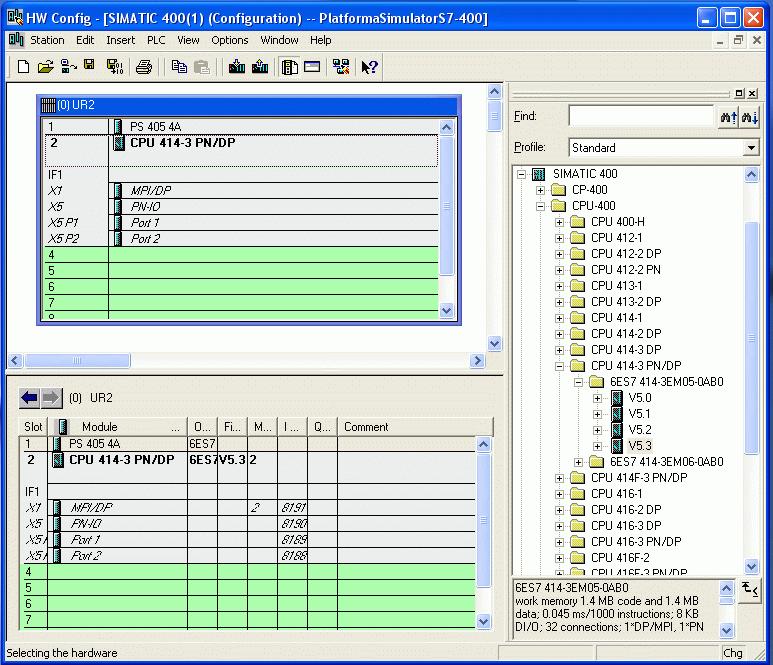
Task: Toggle the hardware Catalog view icon
Action: coord(289,67)
